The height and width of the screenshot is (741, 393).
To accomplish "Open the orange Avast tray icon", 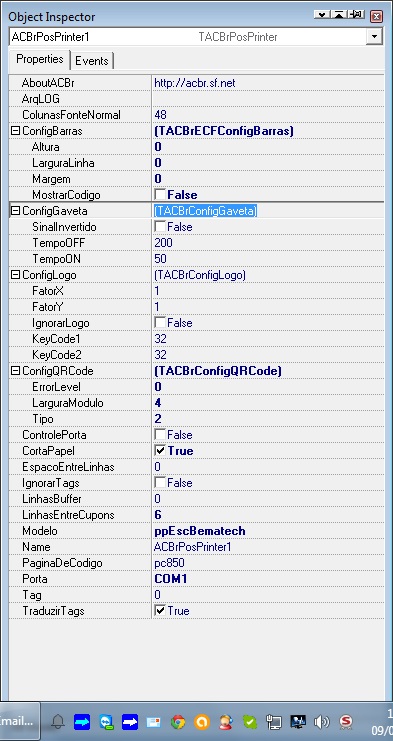I will 202,722.
